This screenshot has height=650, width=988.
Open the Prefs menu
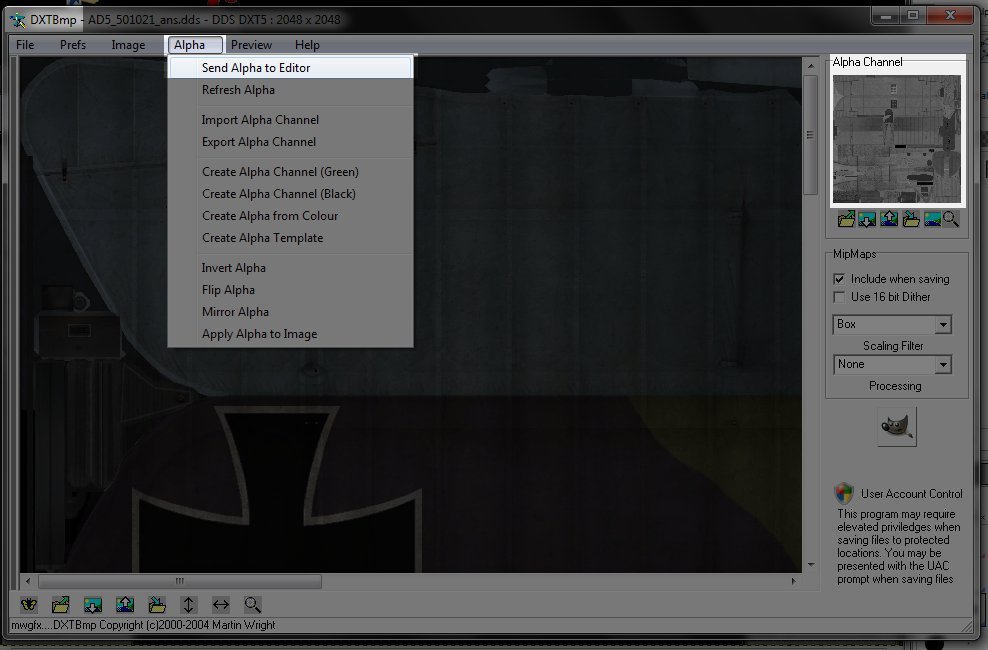click(x=72, y=45)
